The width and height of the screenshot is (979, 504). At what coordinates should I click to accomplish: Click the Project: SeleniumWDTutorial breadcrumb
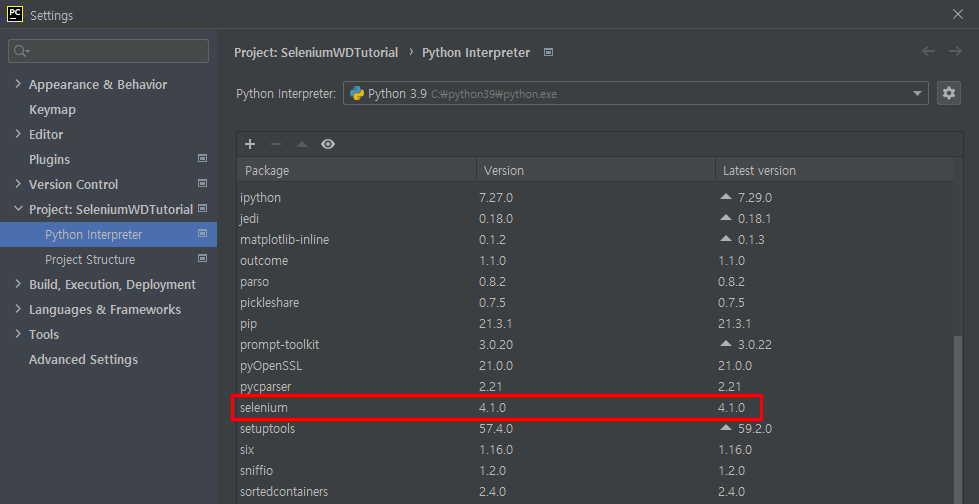[x=316, y=52]
